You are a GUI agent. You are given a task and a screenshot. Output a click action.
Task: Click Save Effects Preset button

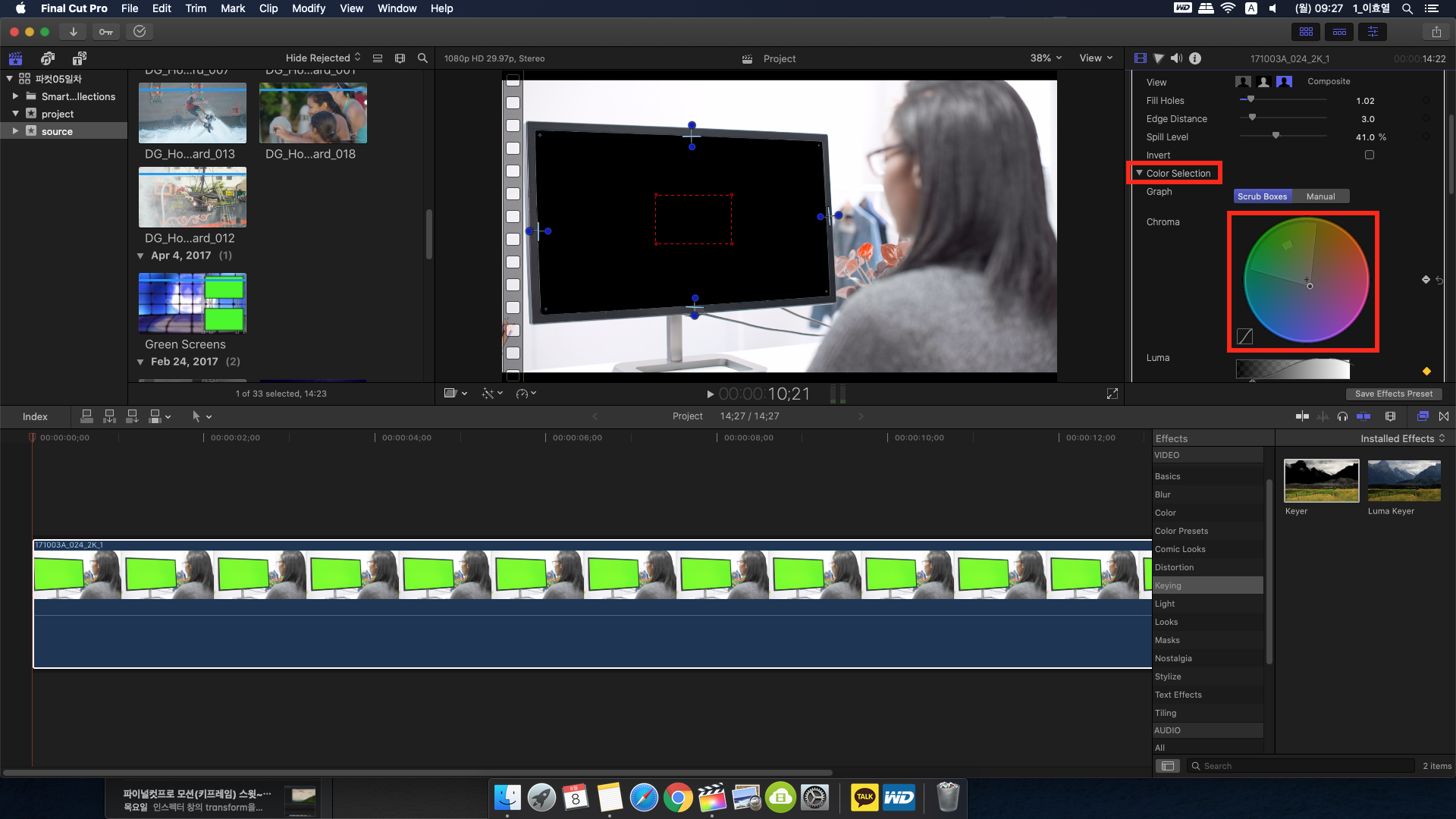click(1394, 394)
